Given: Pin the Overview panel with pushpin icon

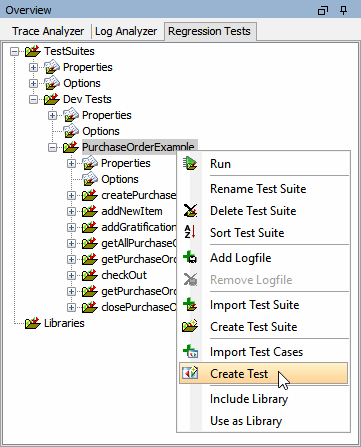Looking at the screenshot, I should click(343, 10).
